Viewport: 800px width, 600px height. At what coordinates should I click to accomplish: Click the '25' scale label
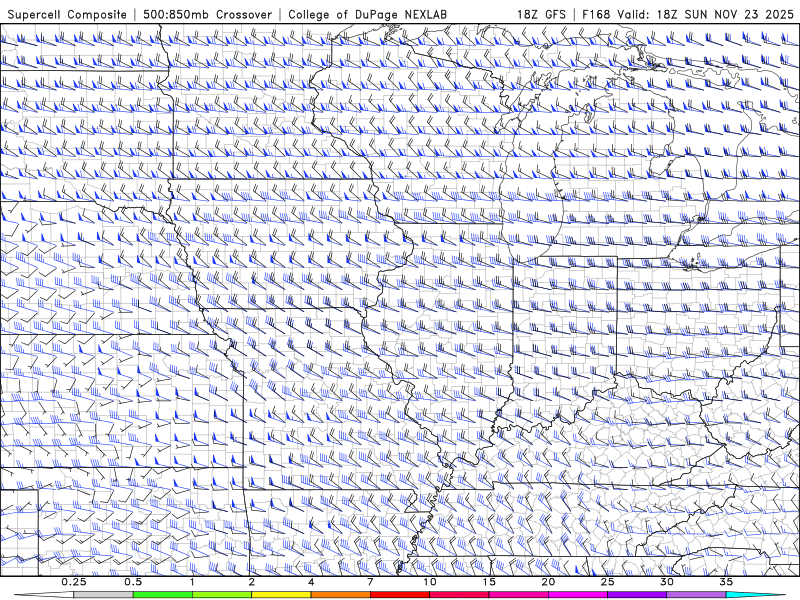[607, 582]
